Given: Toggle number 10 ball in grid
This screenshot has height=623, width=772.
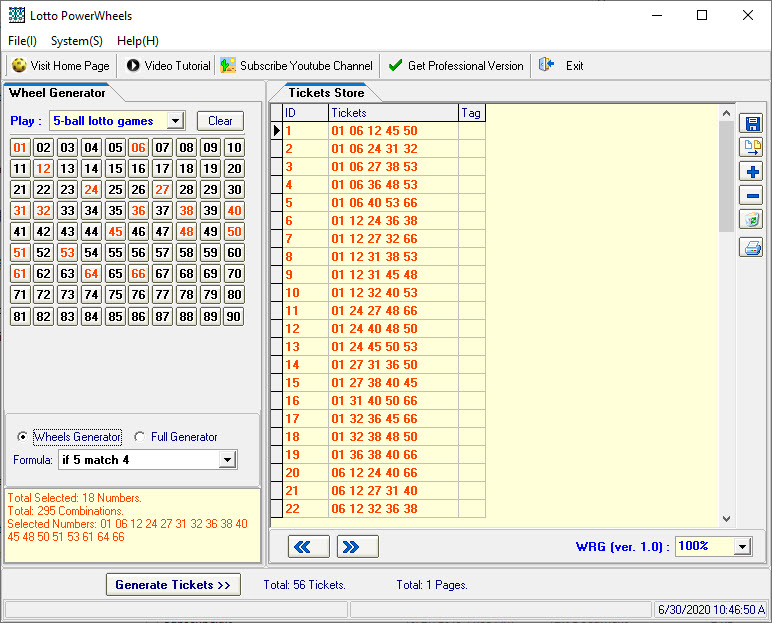Looking at the screenshot, I should coord(234,148).
